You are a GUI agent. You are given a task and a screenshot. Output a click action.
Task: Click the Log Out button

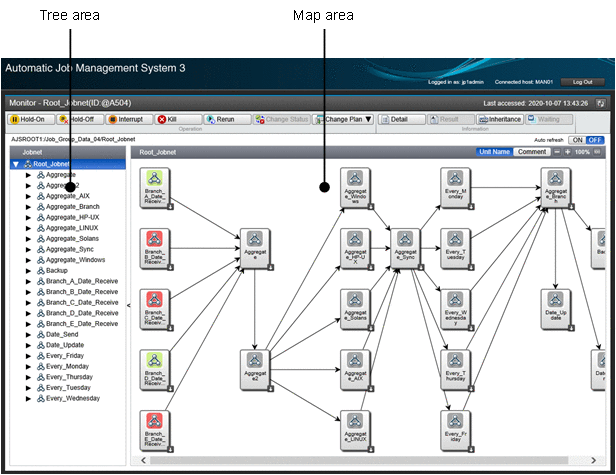pyautogui.click(x=581, y=82)
